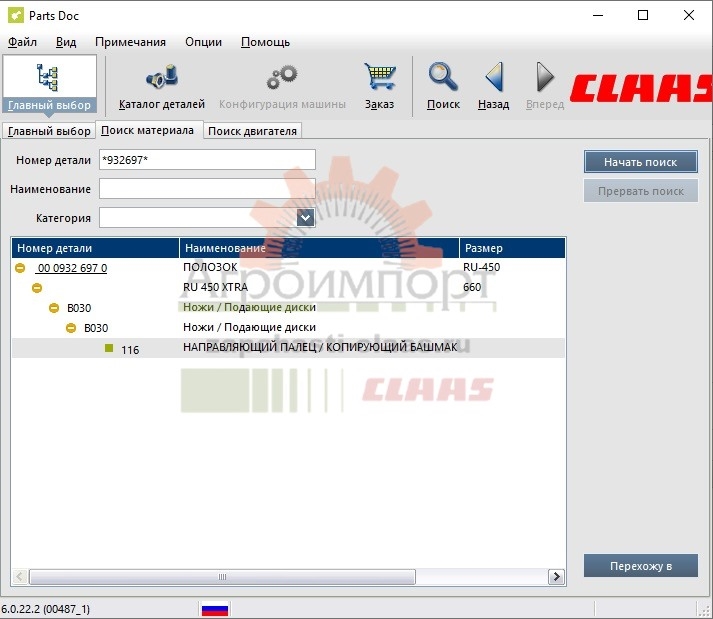Click the Parts Doc app icon in the title bar
Viewport: 713px width, 619px height.
[15, 15]
